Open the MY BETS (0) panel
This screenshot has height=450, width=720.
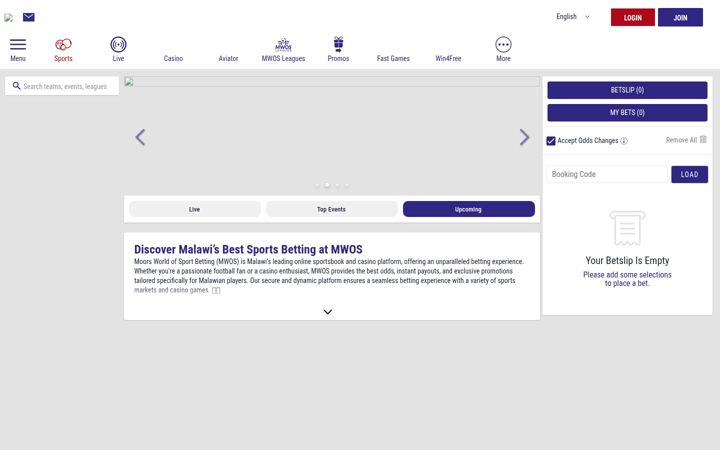627,112
